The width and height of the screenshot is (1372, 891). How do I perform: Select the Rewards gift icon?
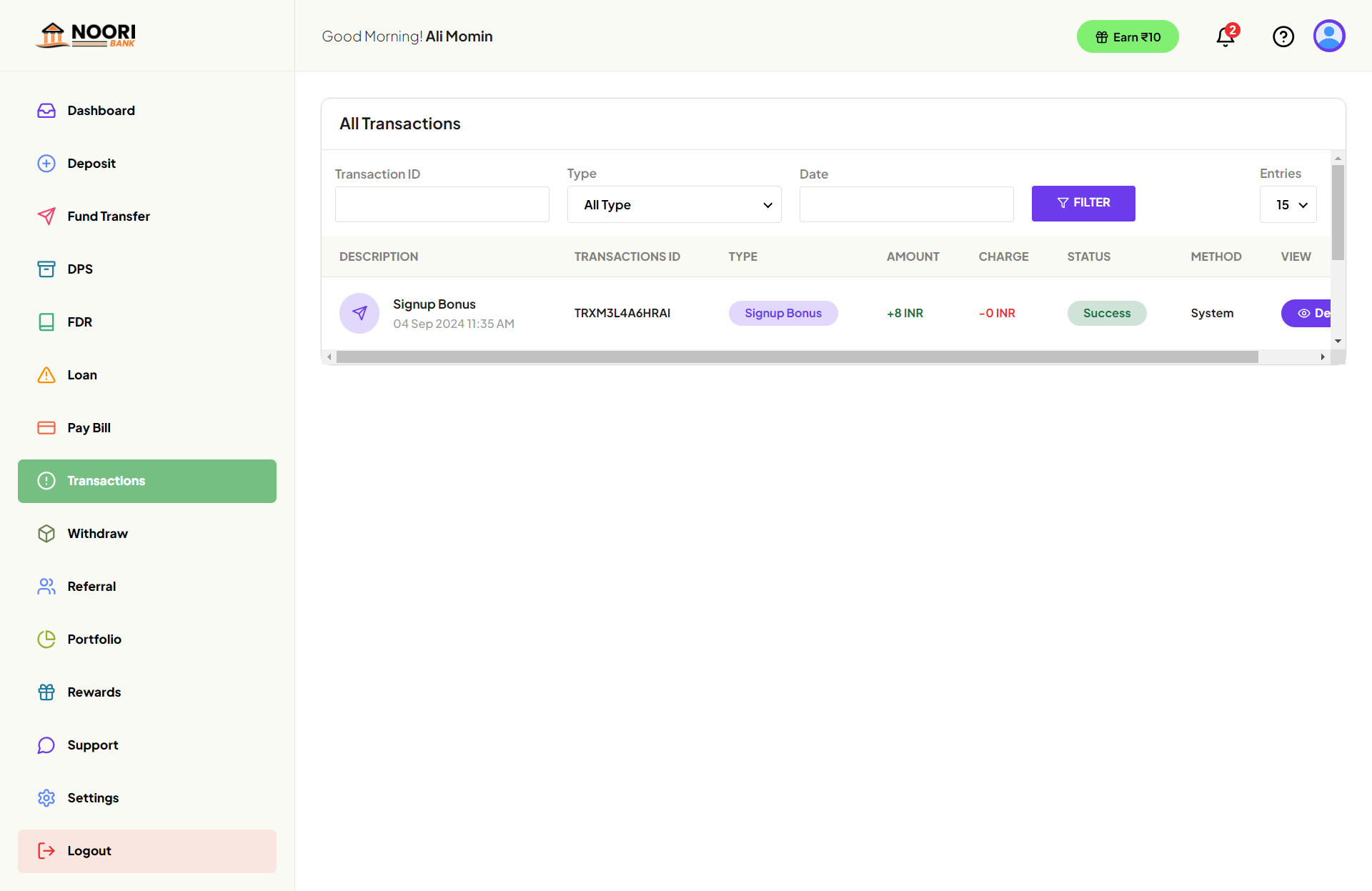pyautogui.click(x=46, y=692)
